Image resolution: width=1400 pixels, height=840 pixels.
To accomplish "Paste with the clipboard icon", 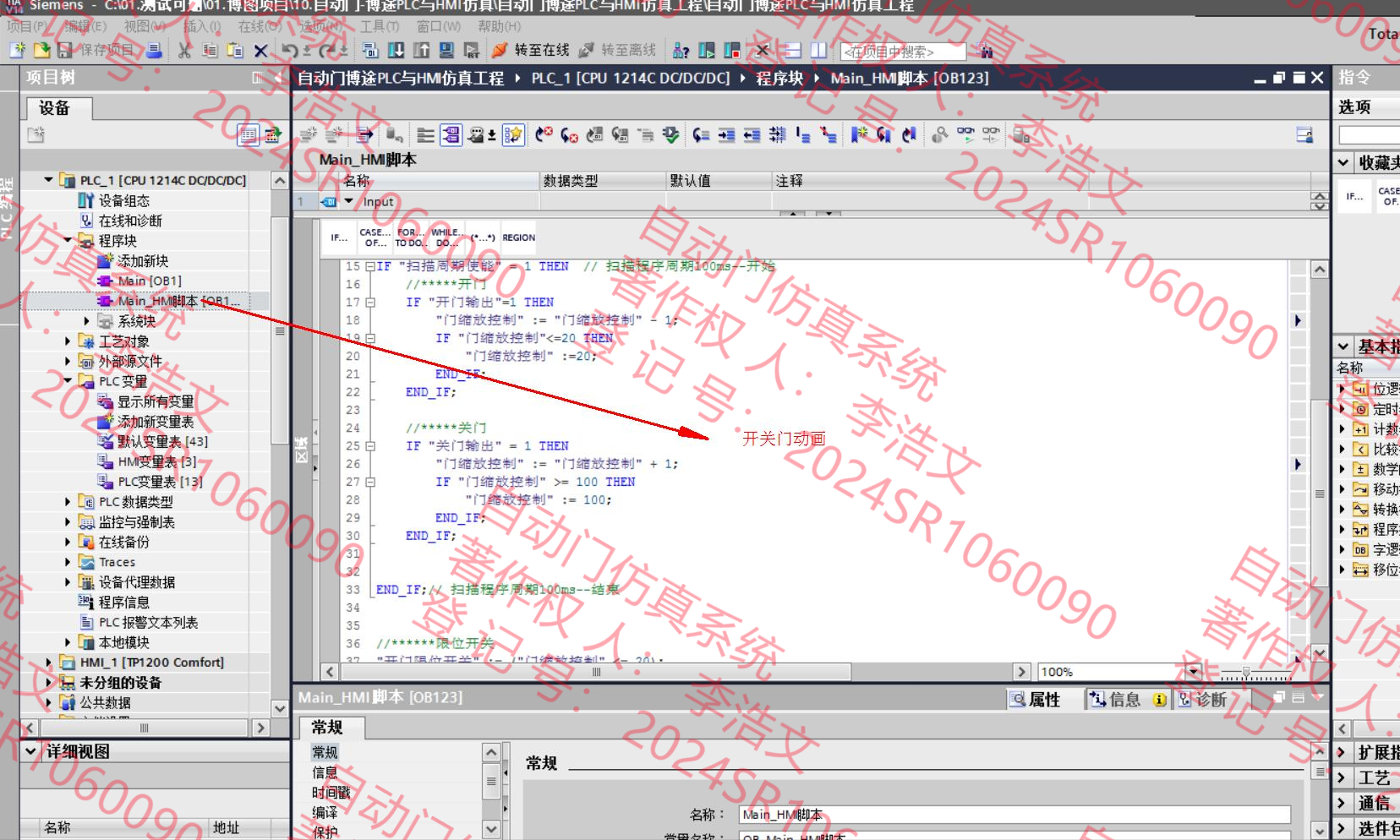I will (x=235, y=51).
